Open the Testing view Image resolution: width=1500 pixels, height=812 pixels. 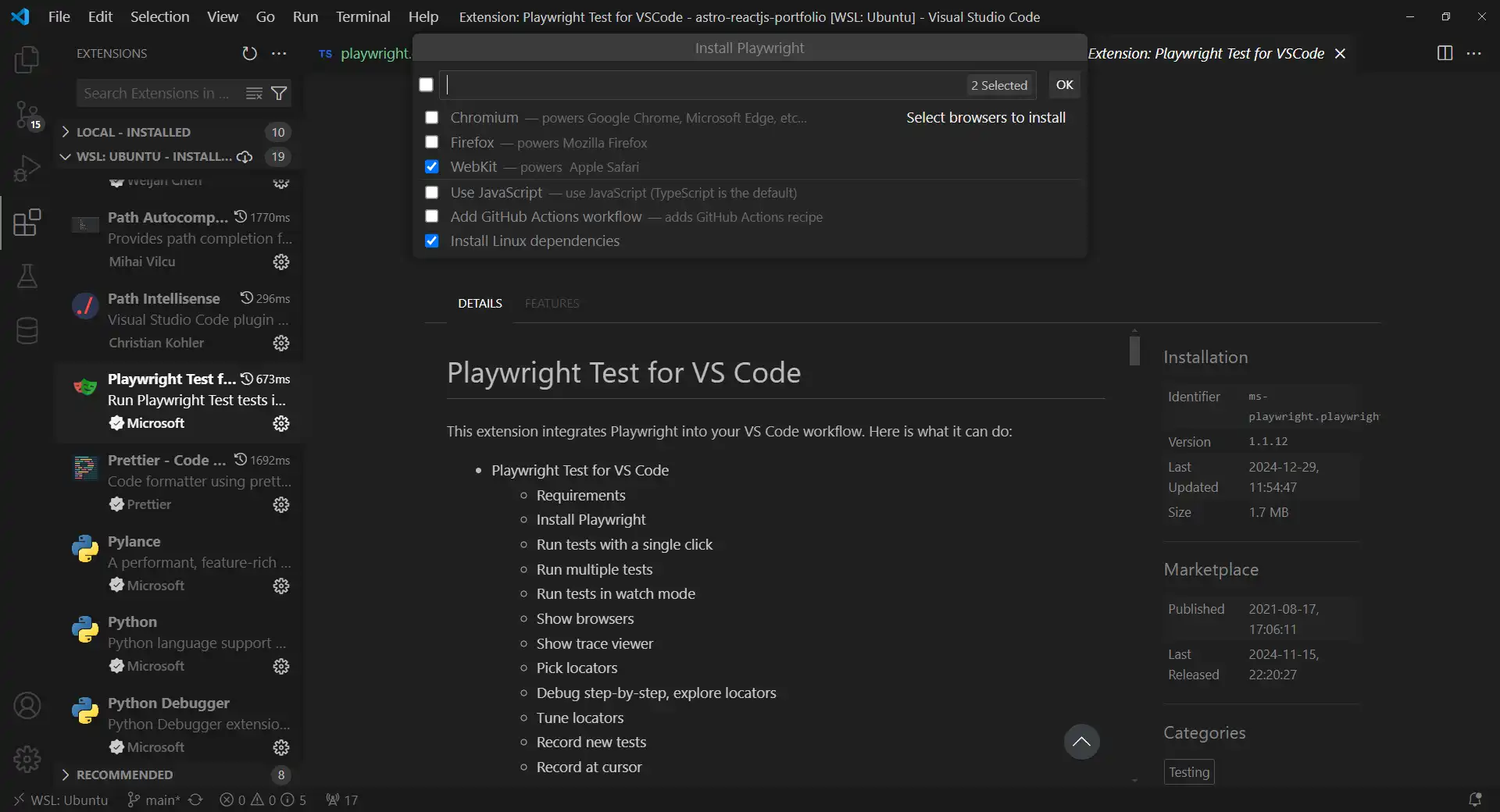coord(28,277)
